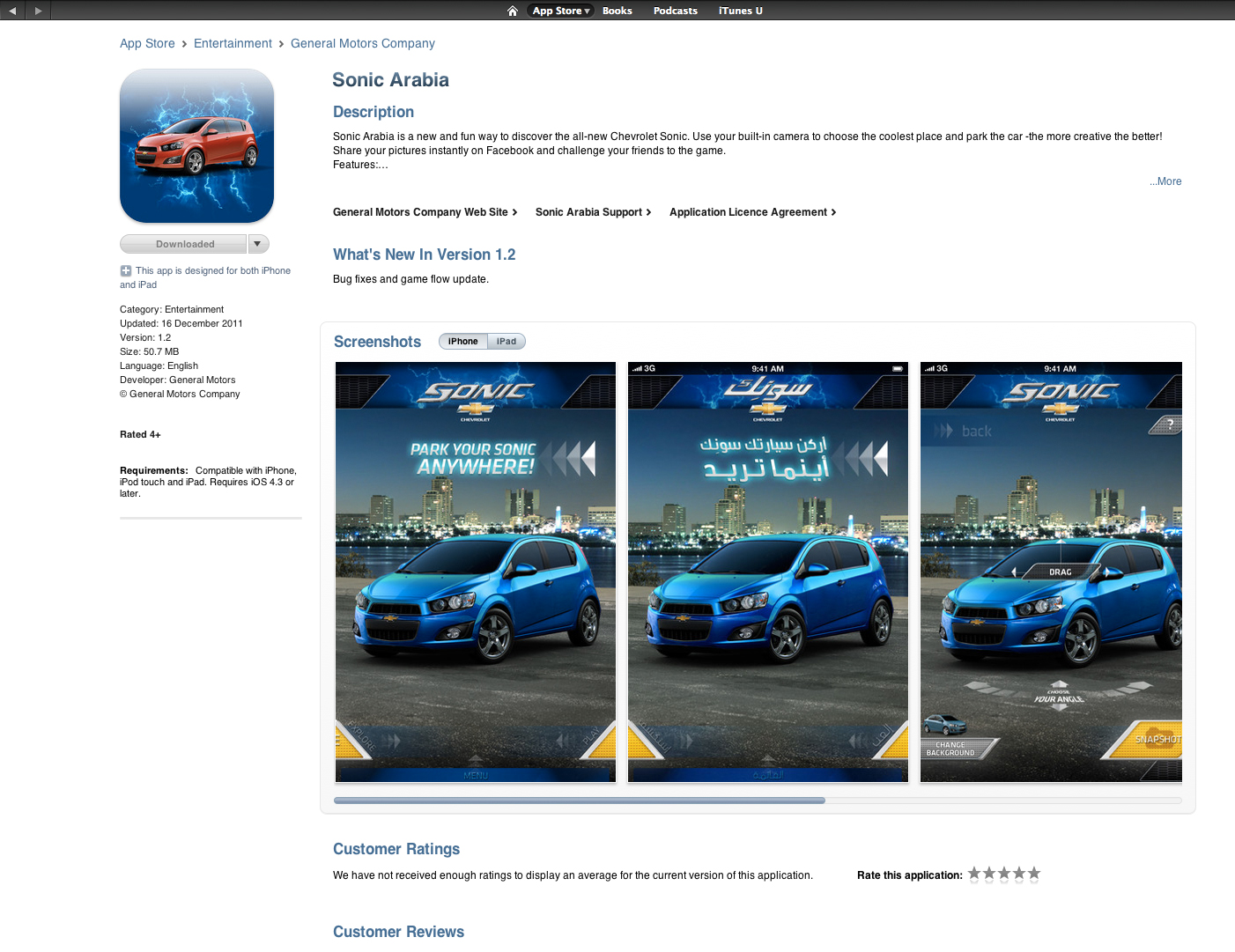Click the plus icon for universal app
1235x952 pixels.
pos(126,271)
